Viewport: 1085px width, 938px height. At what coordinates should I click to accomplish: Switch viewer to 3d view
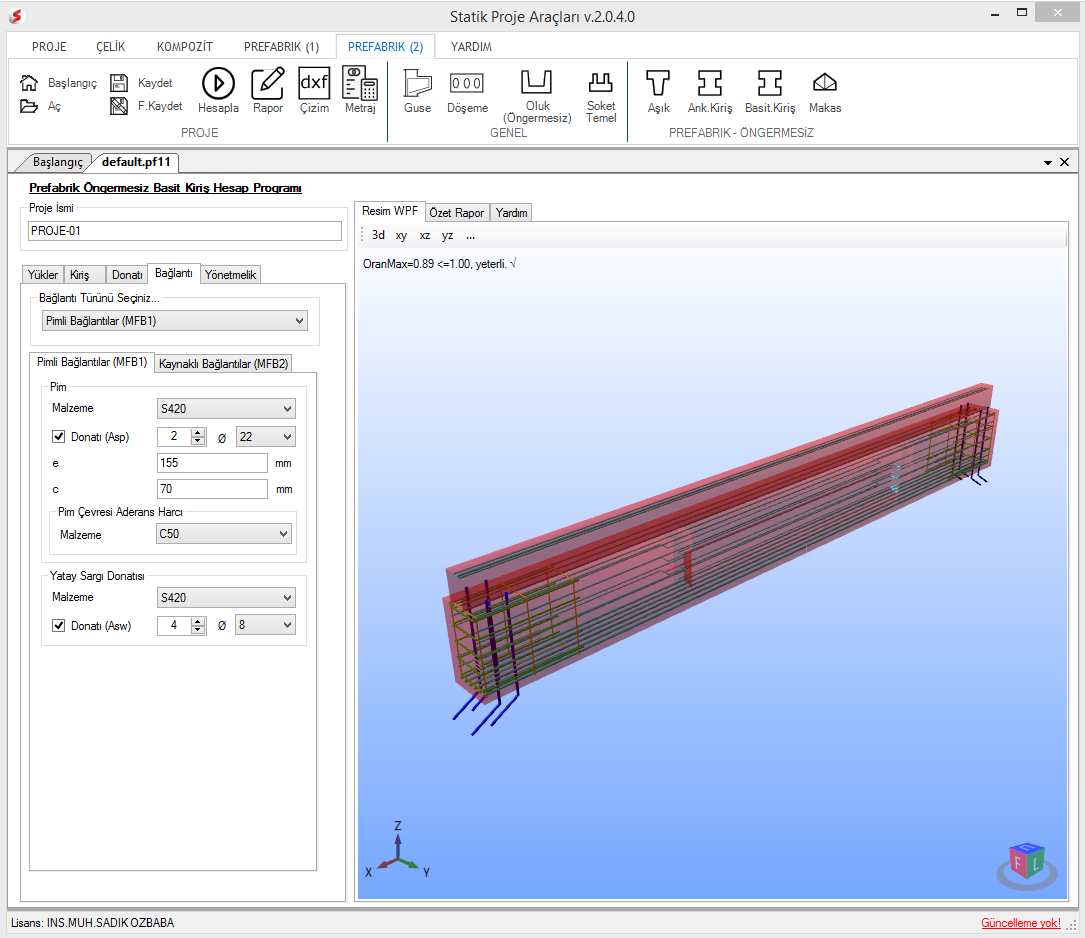[378, 235]
